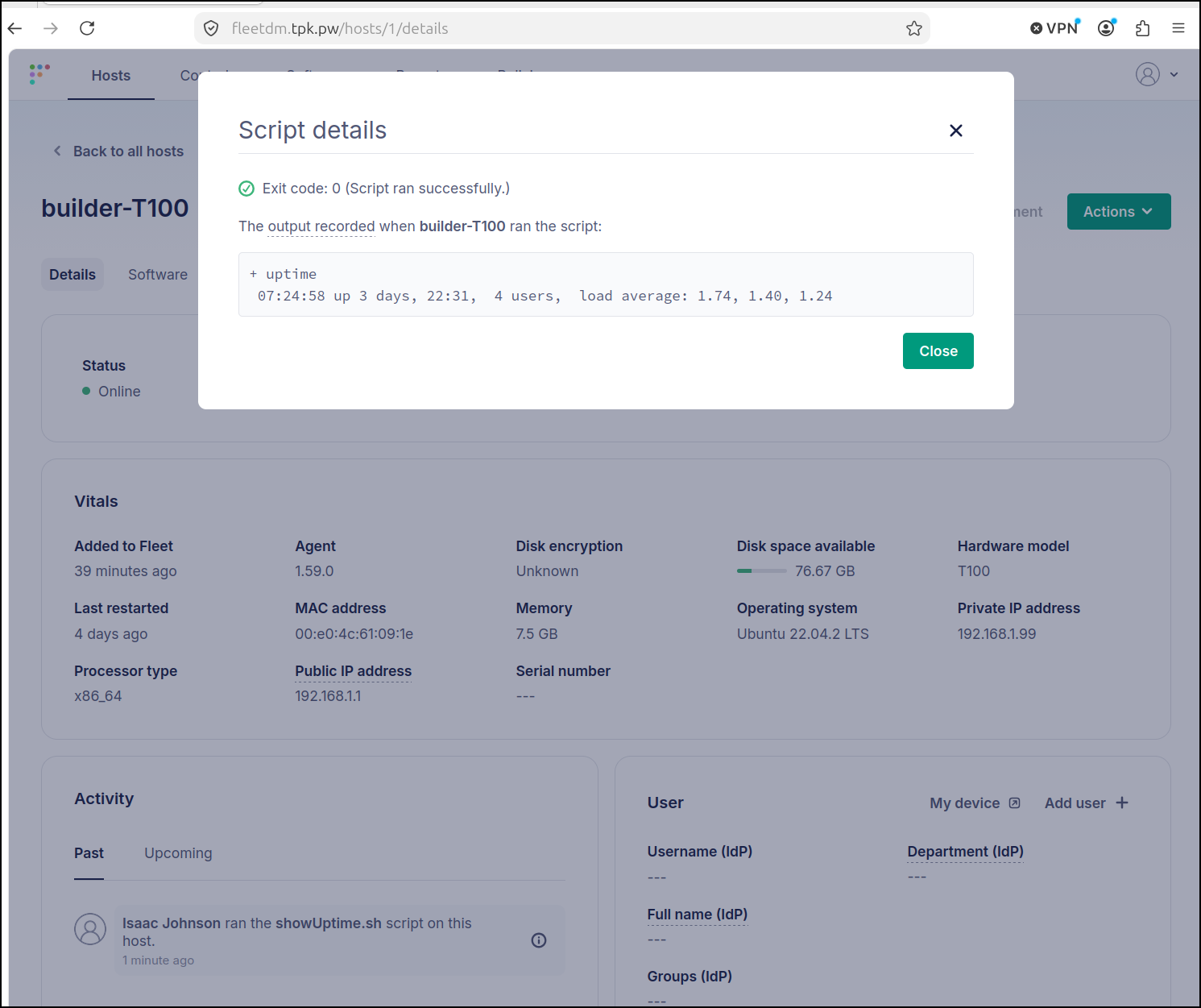Open the user avatar menu
Screen dimensions: 1201x1008
pos(1148,74)
